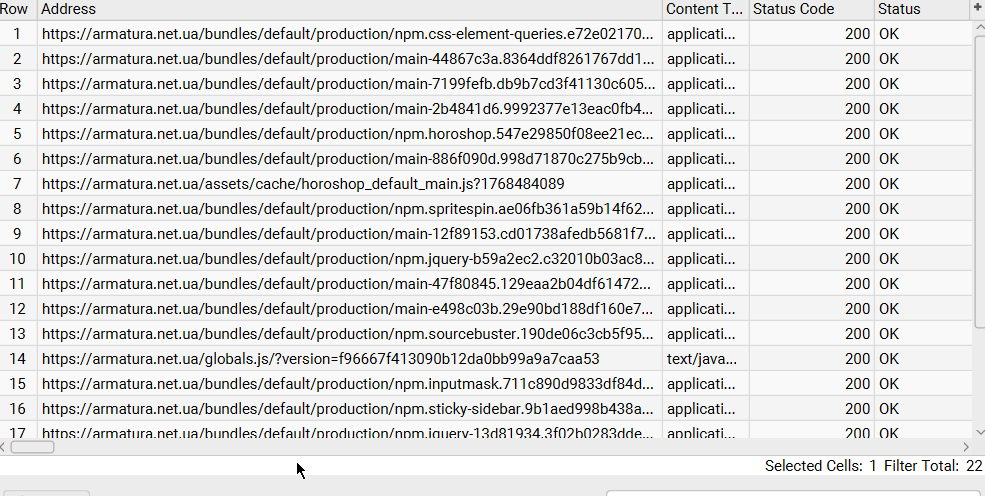Sort by the Content Type column header
This screenshot has height=496, width=985.
click(x=704, y=9)
